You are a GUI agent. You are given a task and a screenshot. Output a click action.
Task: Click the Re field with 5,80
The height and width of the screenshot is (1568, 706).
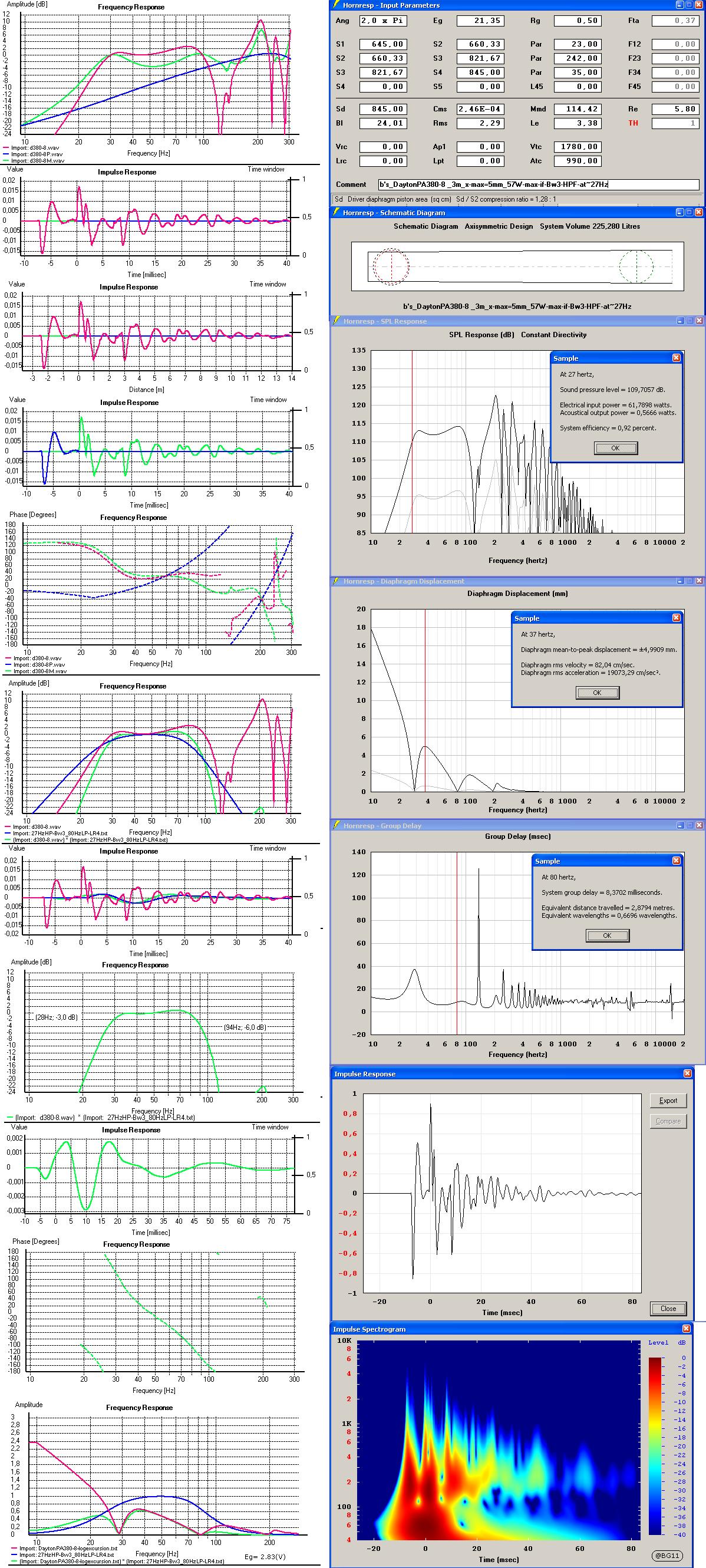[x=675, y=110]
